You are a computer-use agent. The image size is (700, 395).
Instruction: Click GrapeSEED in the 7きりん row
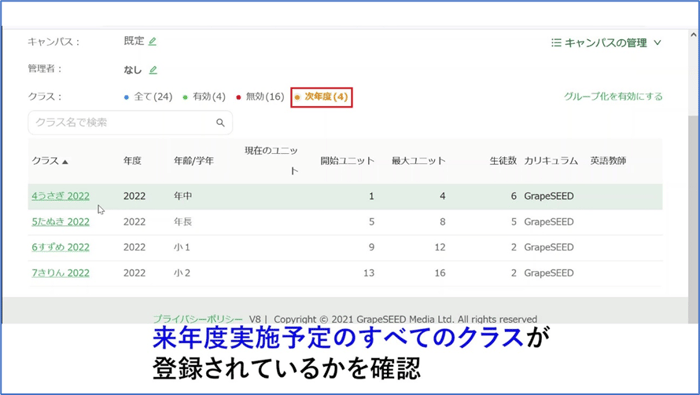[x=549, y=273]
